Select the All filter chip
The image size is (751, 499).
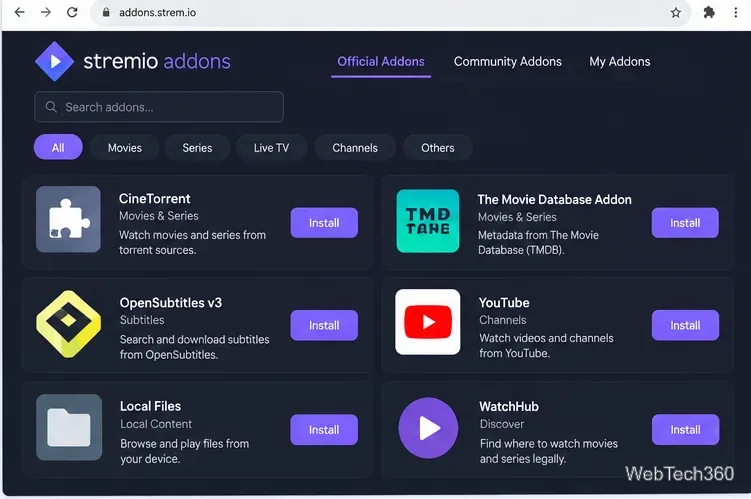pyautogui.click(x=58, y=147)
